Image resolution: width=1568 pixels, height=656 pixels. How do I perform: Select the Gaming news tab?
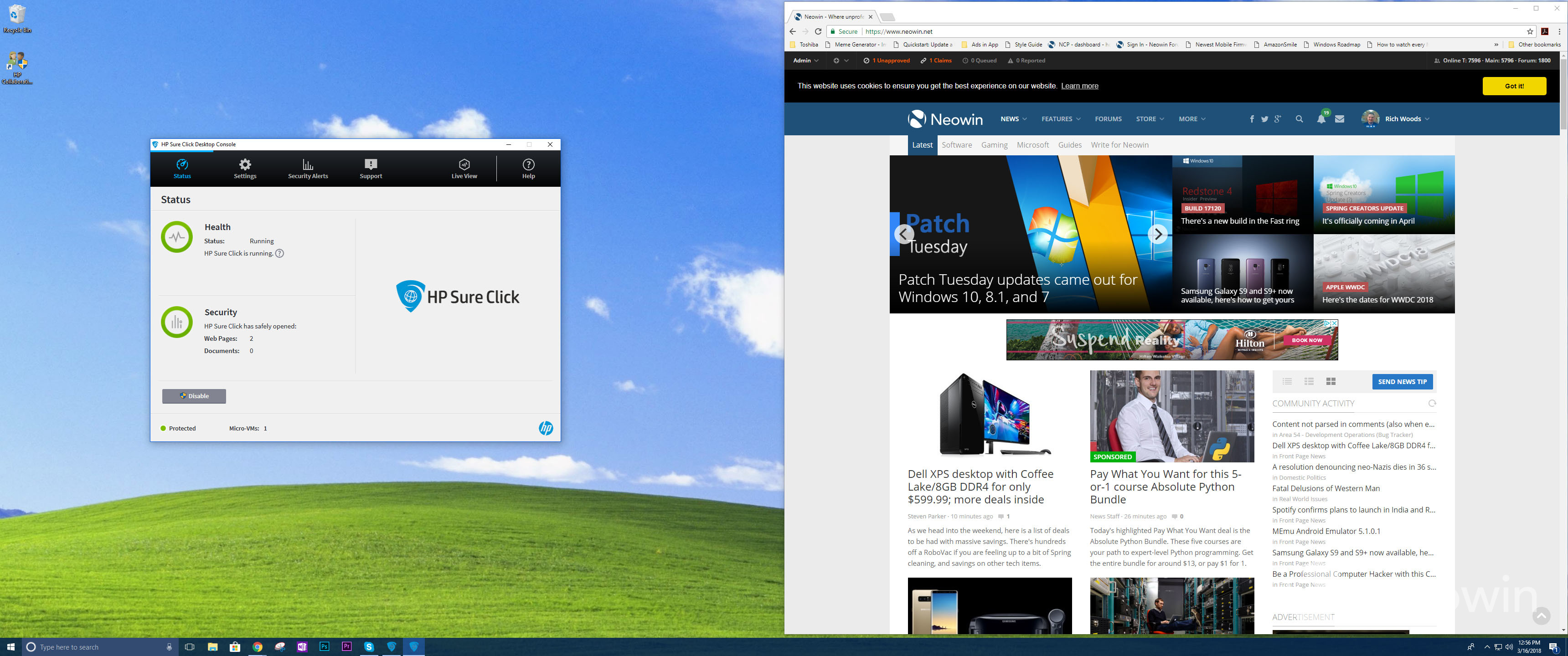(x=994, y=145)
